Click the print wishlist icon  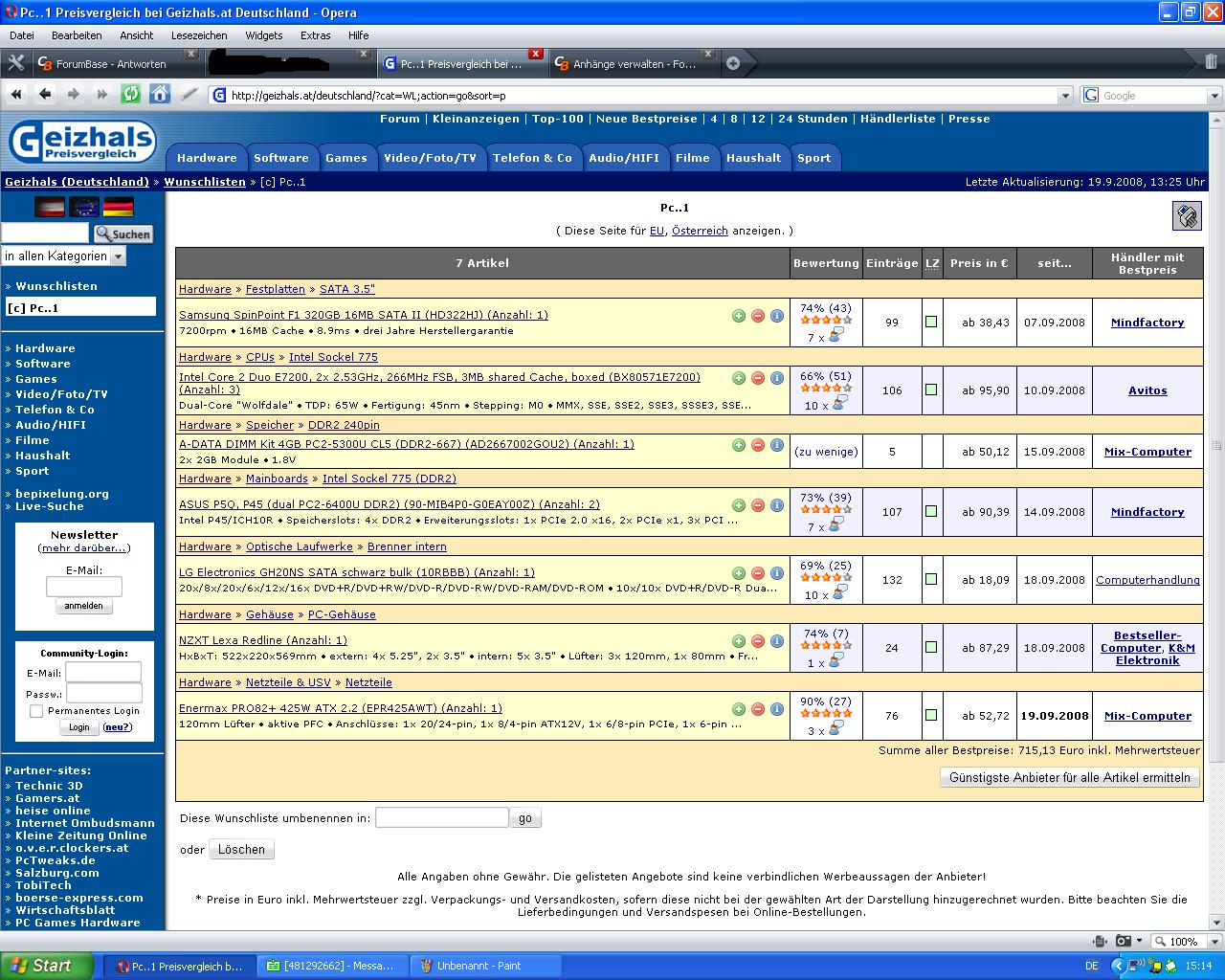point(1187,216)
